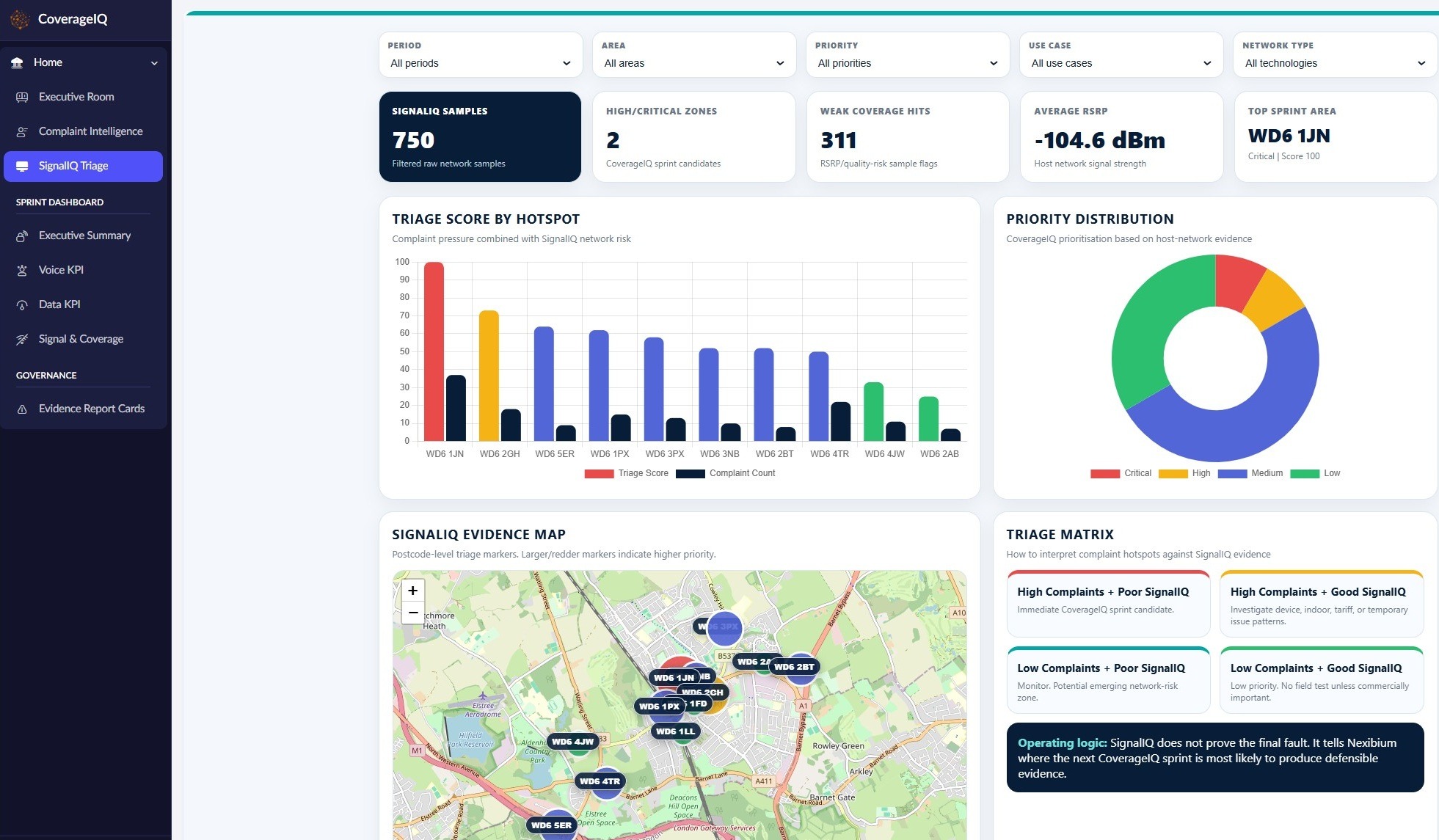Screen dimensions: 1439x840
Task: Click the SignalIQ Triage monitor icon
Action: 22,166
